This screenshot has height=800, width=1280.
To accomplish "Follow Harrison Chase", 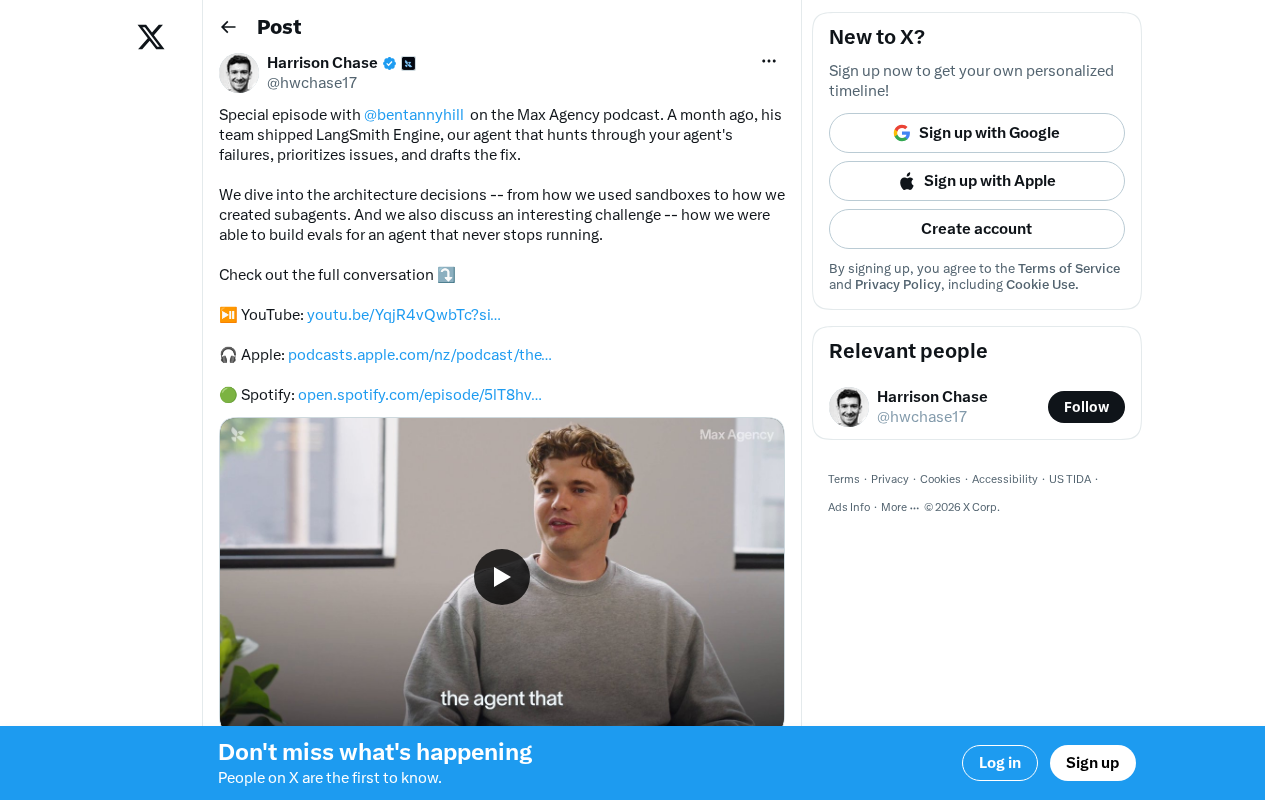I will (x=1086, y=407).
